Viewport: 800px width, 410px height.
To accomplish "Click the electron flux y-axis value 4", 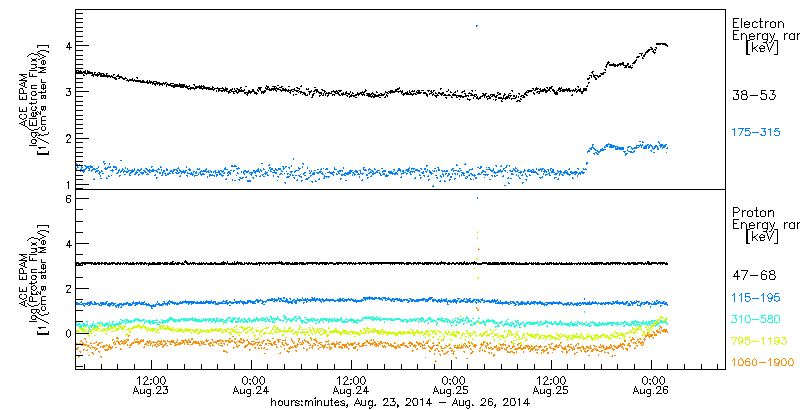I will (66, 45).
